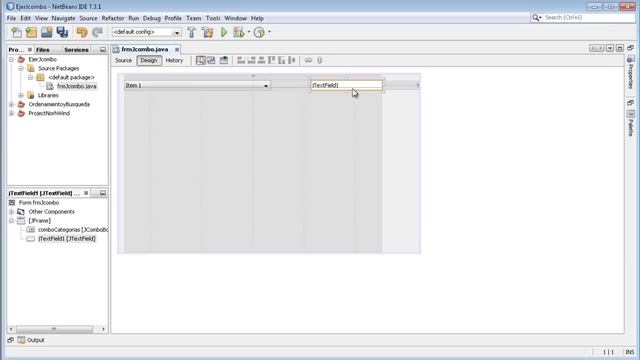Screen dimensions: 640x360
Task: Switch to the Services tab
Action: 76,50
